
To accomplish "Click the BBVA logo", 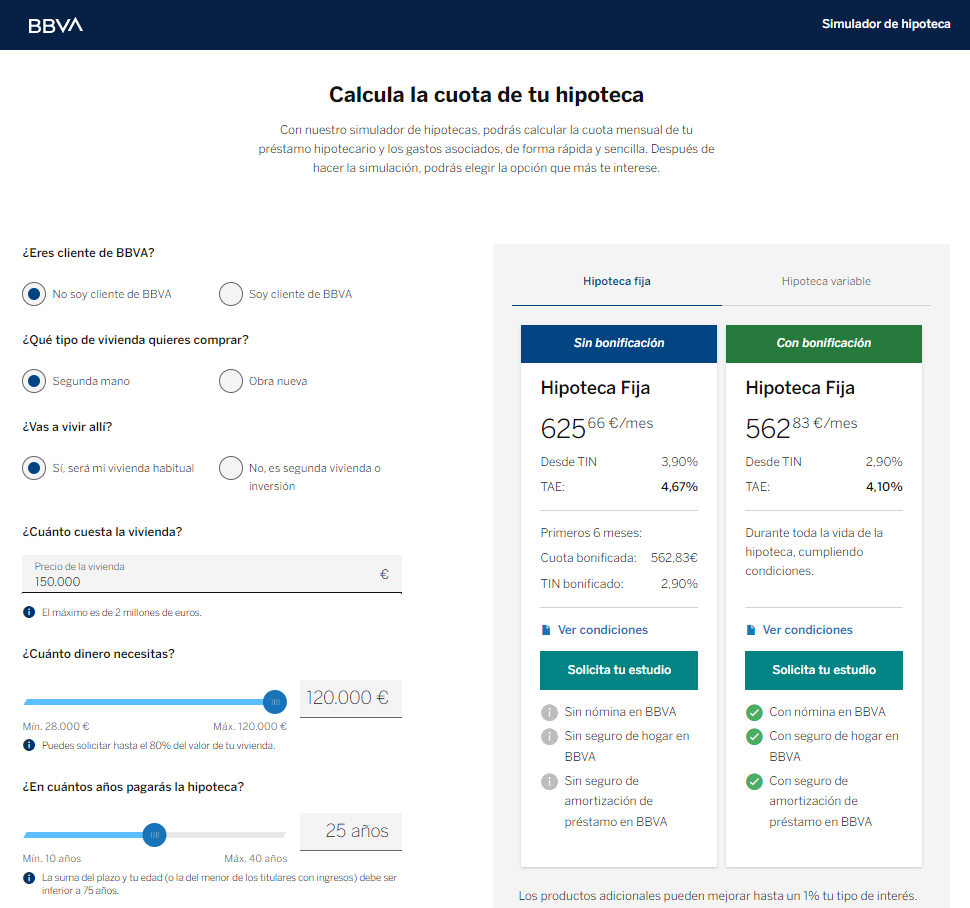I will 55,25.
